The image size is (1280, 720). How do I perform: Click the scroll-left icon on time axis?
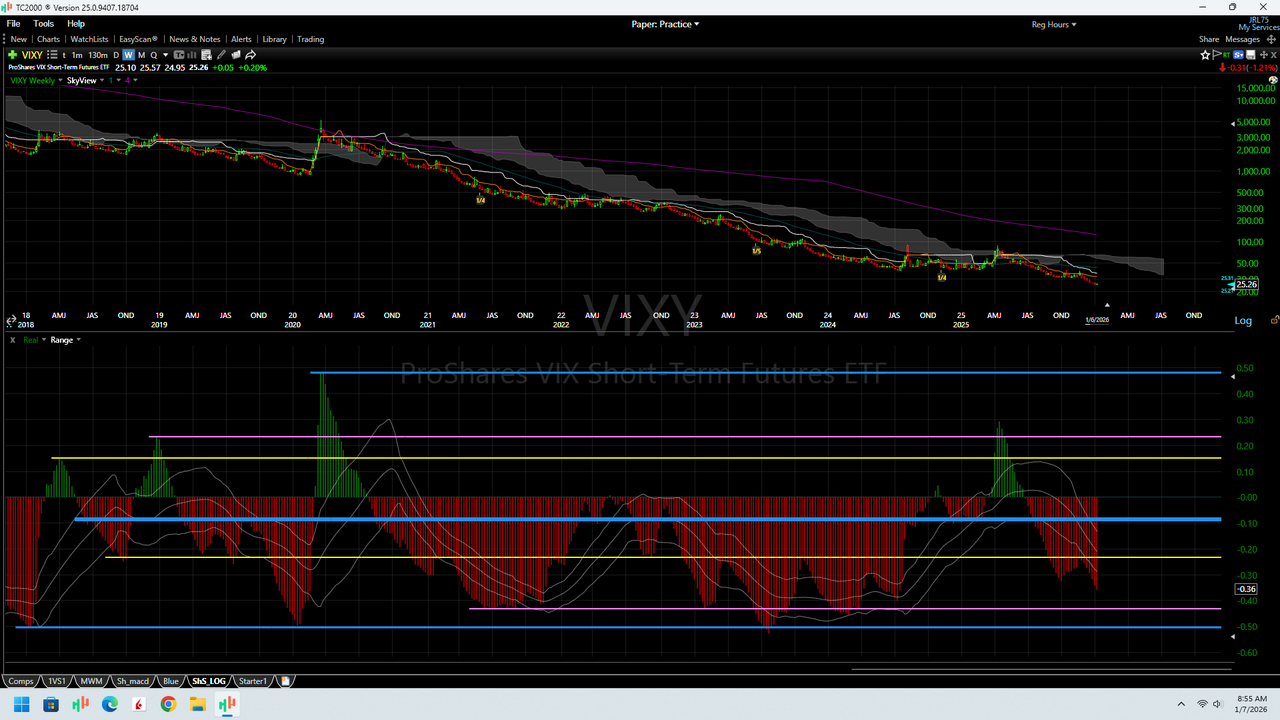pos(11,321)
